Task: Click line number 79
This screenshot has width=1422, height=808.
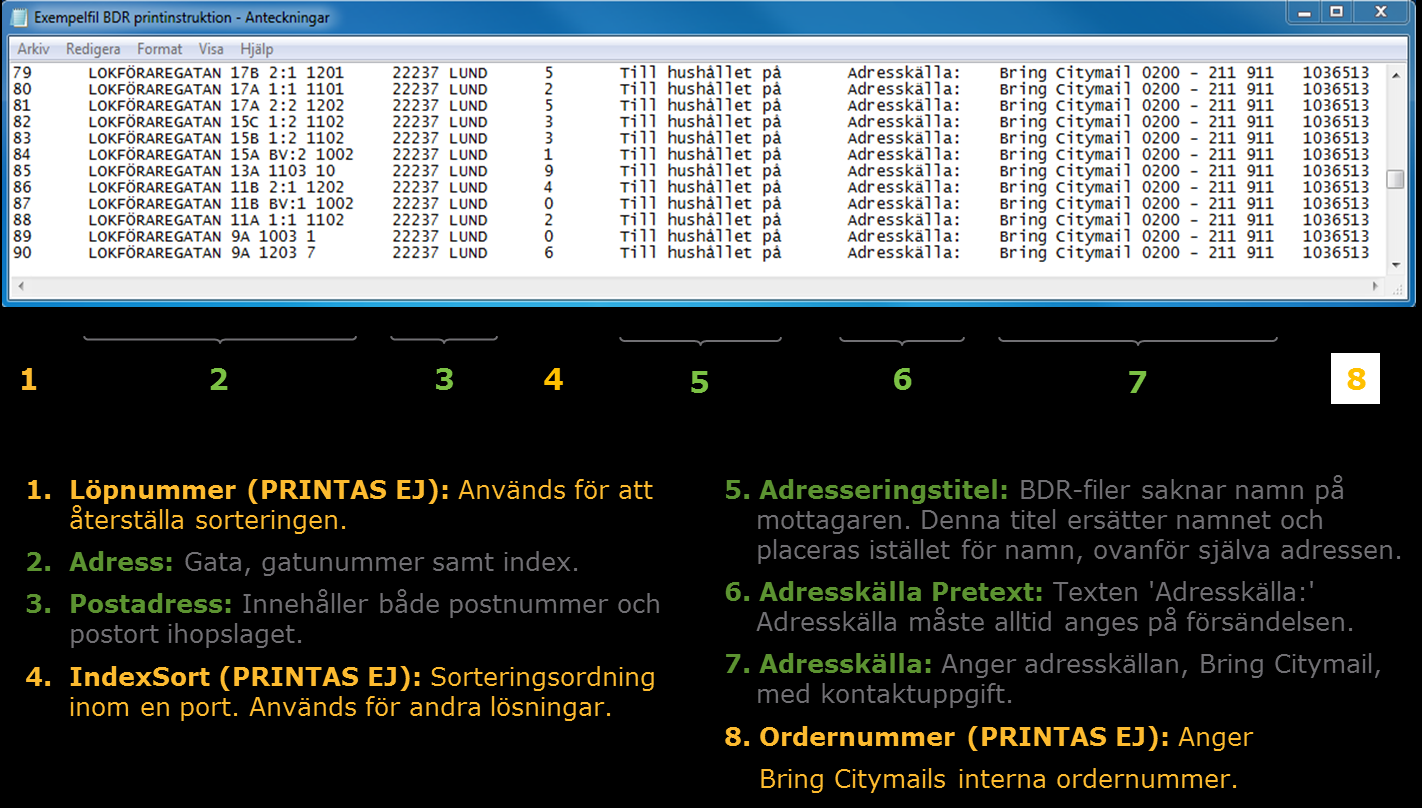Action: tap(22, 73)
